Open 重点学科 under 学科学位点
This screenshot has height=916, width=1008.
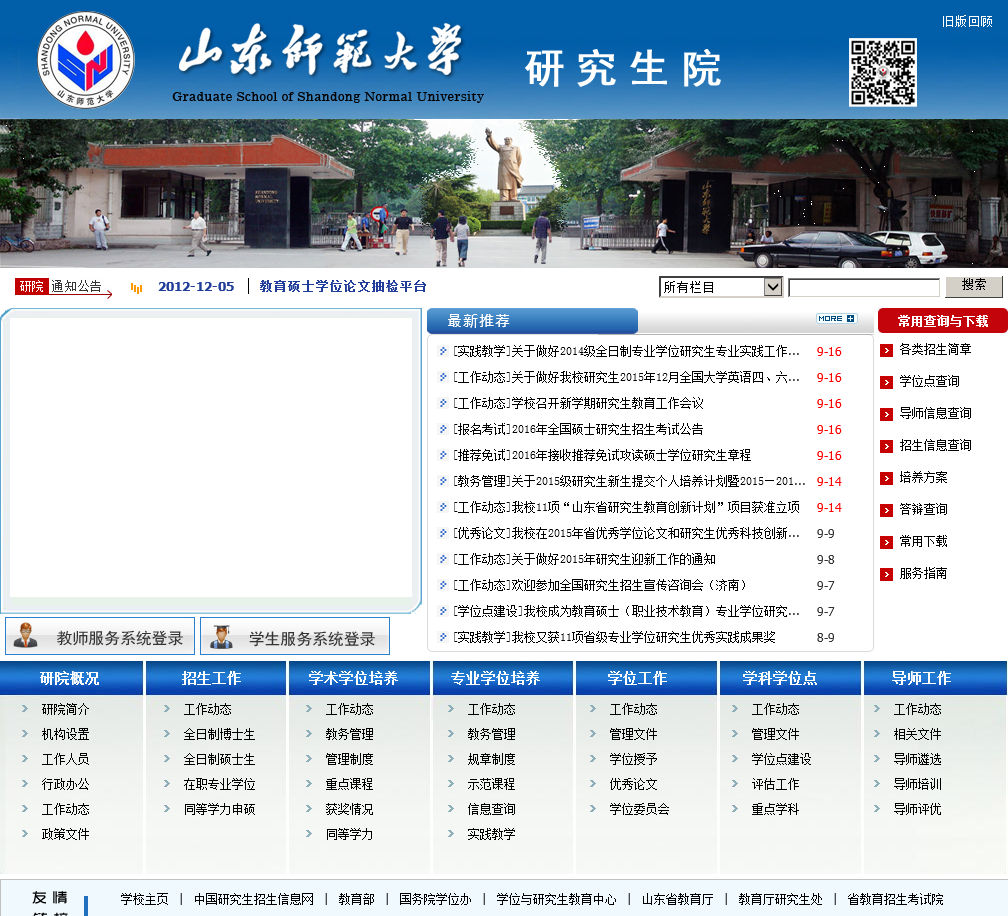click(775, 809)
